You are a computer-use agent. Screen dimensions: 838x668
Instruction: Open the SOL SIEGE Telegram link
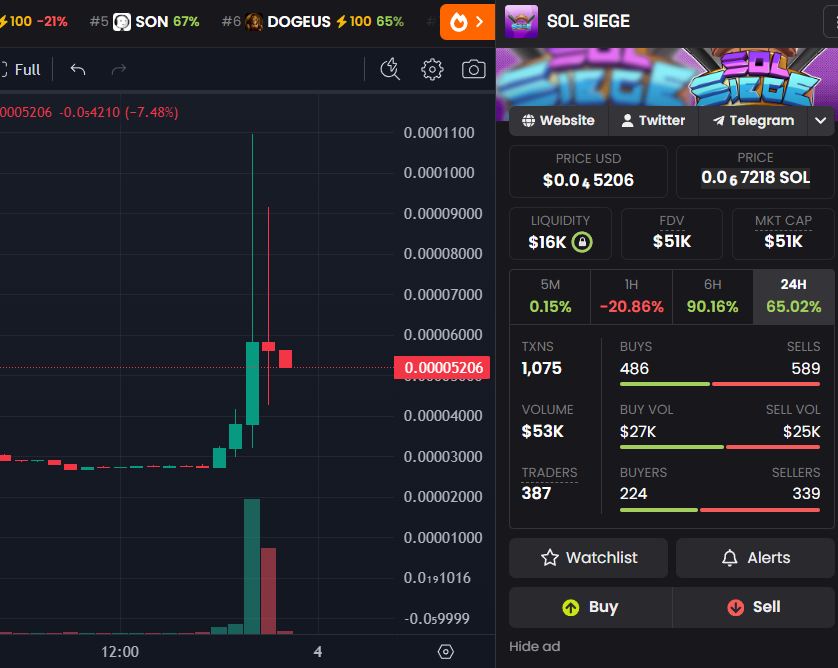(x=753, y=121)
